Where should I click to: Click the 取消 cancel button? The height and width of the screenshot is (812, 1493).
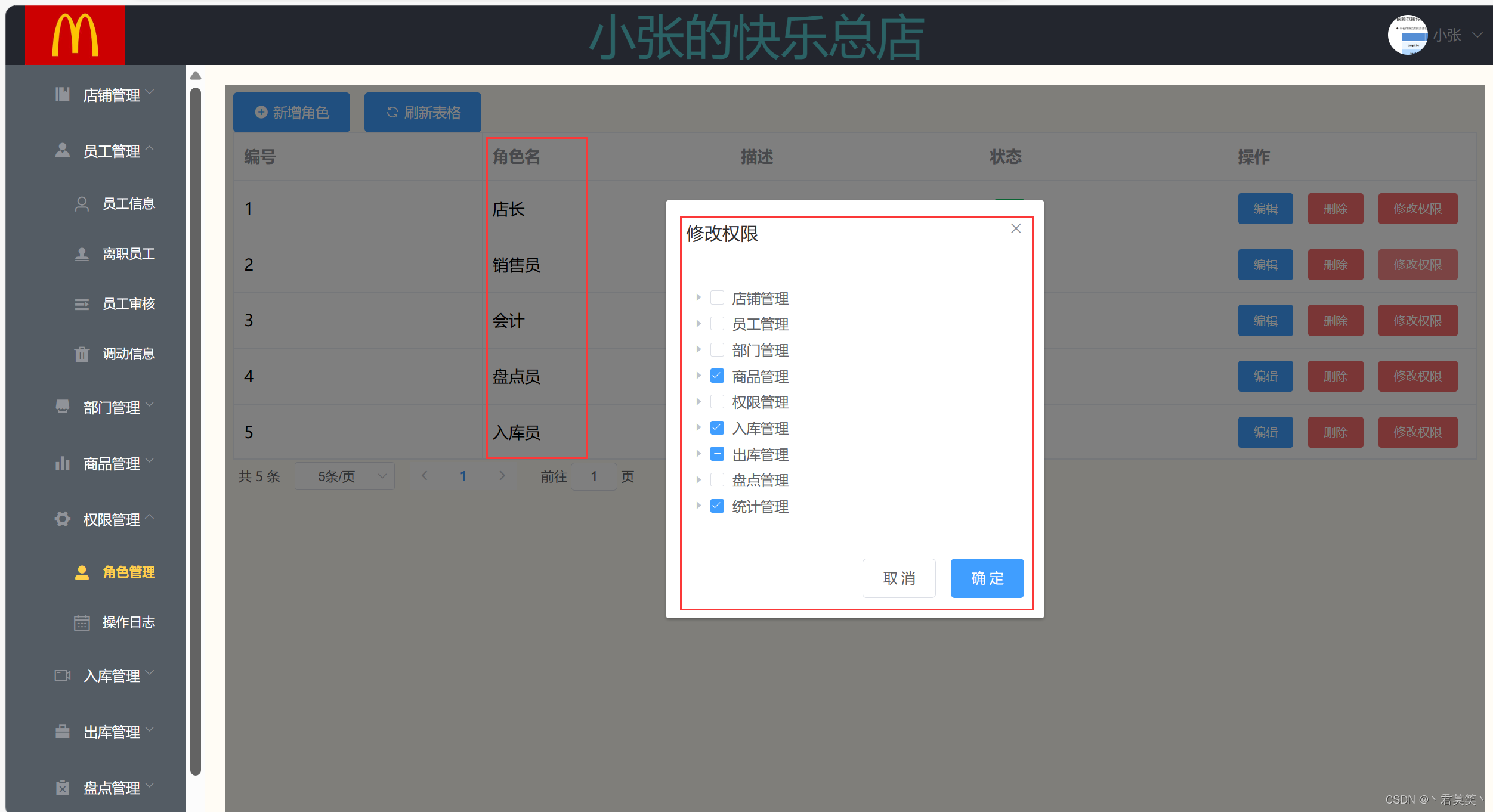click(898, 578)
